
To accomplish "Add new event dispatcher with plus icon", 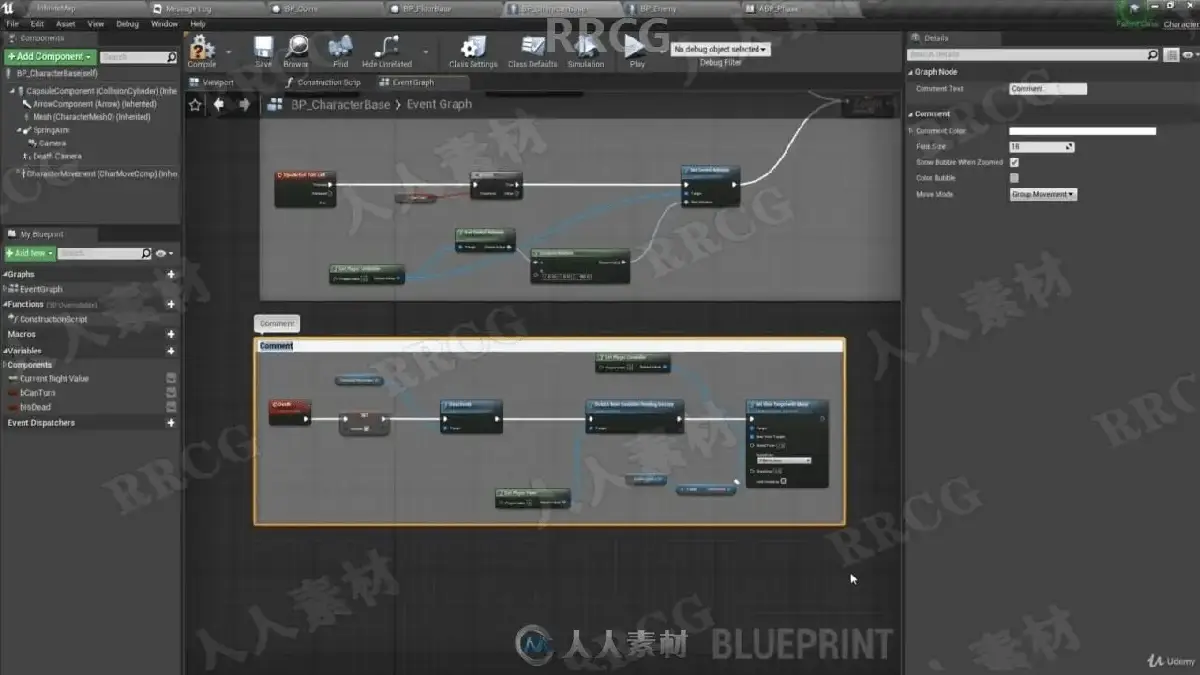I will [171, 423].
